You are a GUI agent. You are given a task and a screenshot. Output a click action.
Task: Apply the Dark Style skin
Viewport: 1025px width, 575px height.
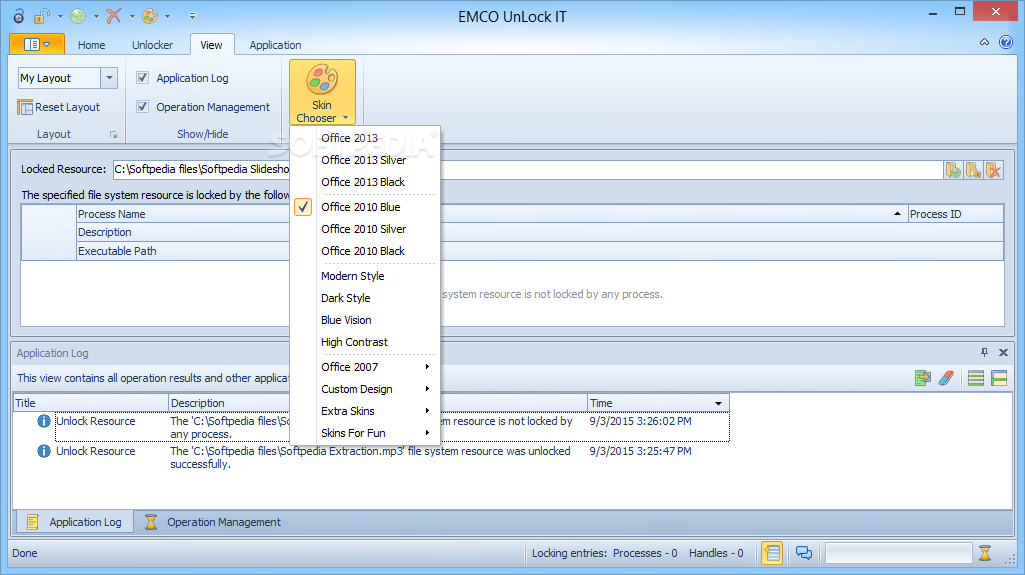pyautogui.click(x=365, y=298)
